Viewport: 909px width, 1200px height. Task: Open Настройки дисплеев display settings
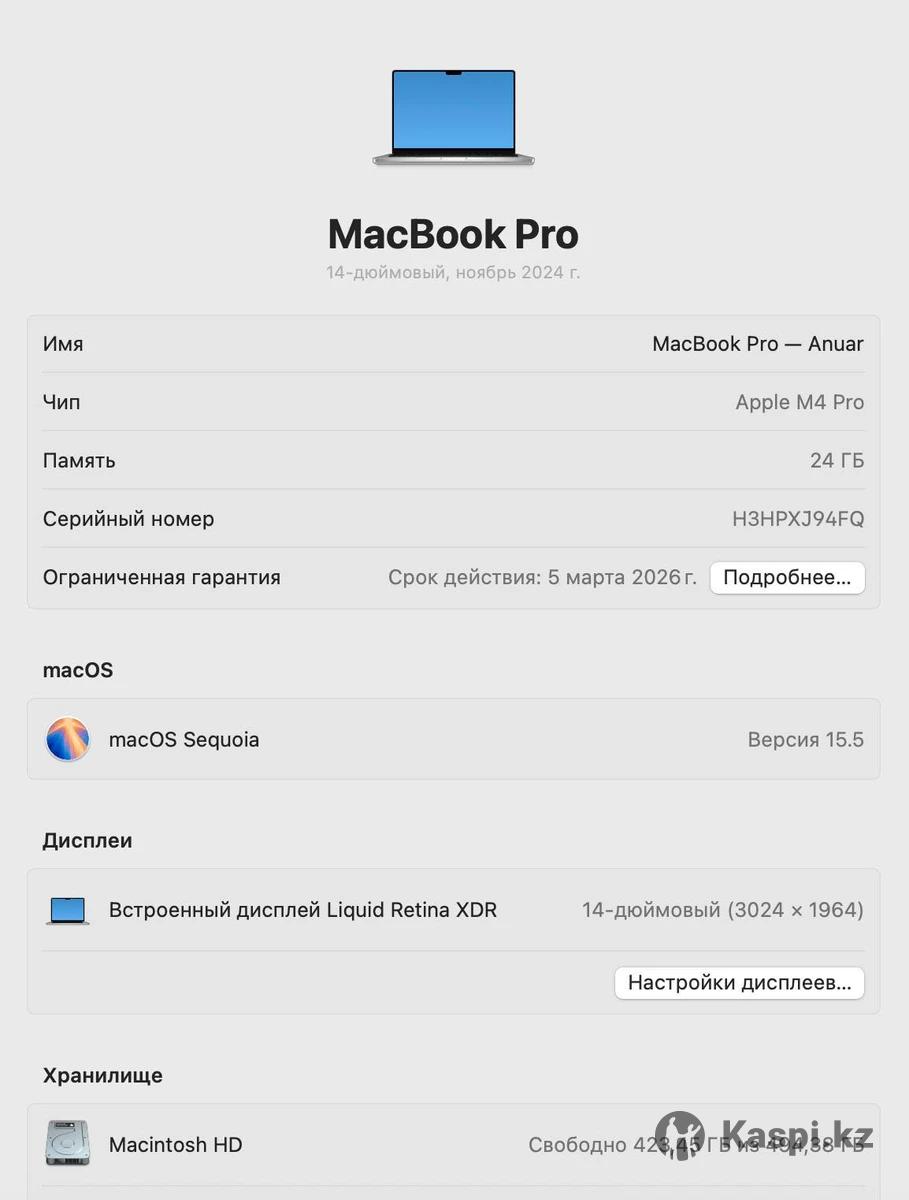click(x=739, y=982)
